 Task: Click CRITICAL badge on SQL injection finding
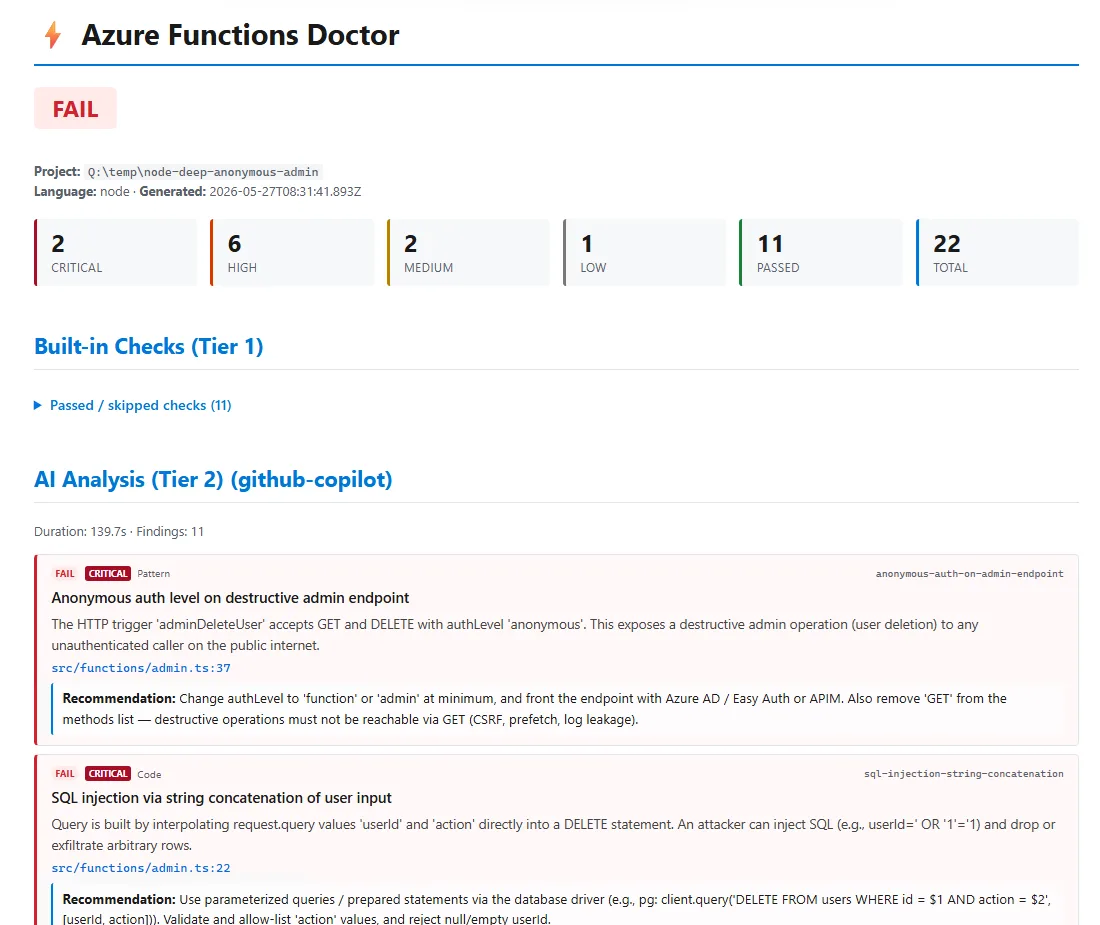tap(108, 774)
